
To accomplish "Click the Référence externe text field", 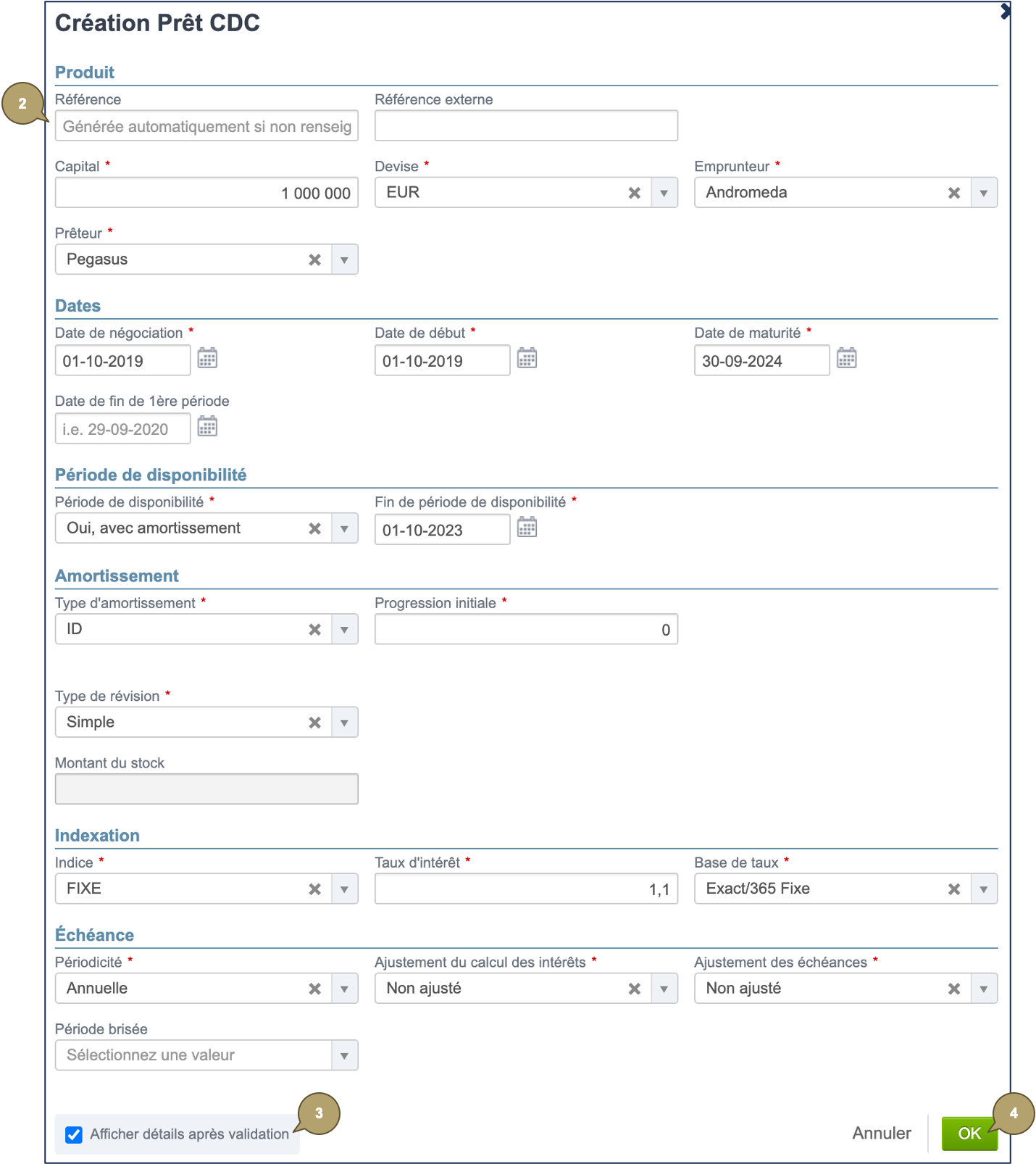I will (526, 126).
